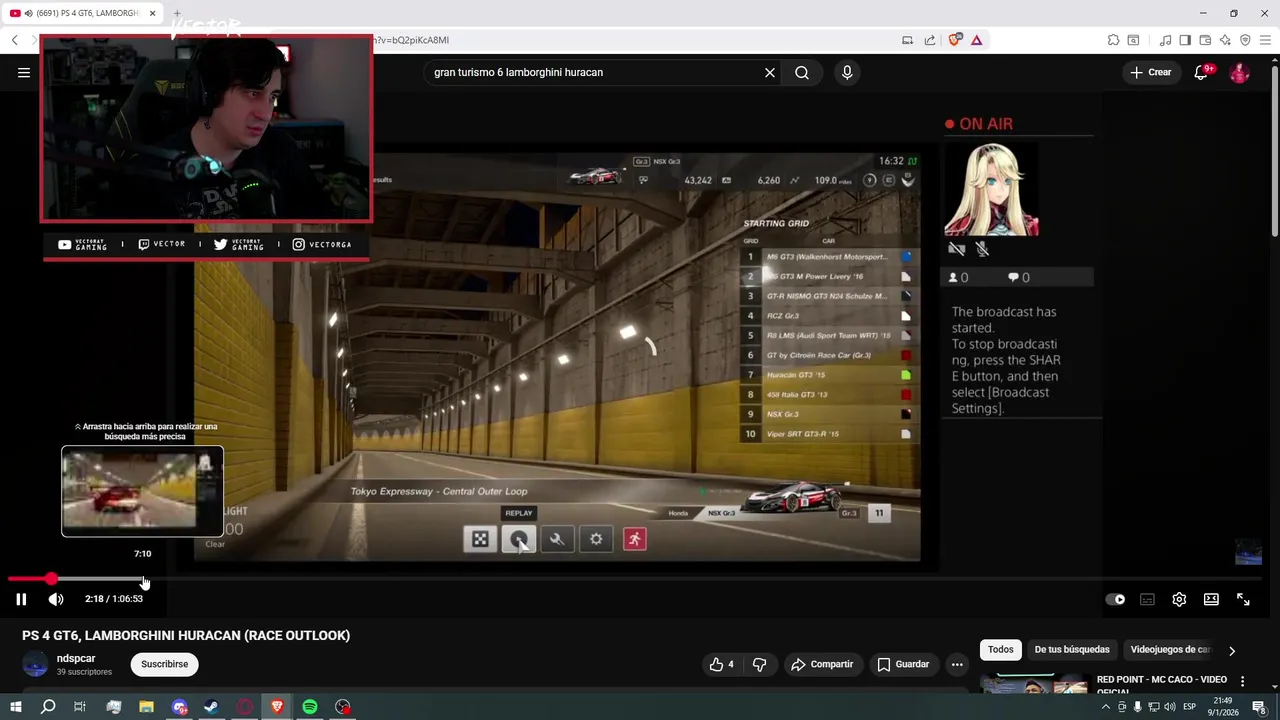Open the browser playlist music-note icon
1280x720 pixels.
(1165, 40)
